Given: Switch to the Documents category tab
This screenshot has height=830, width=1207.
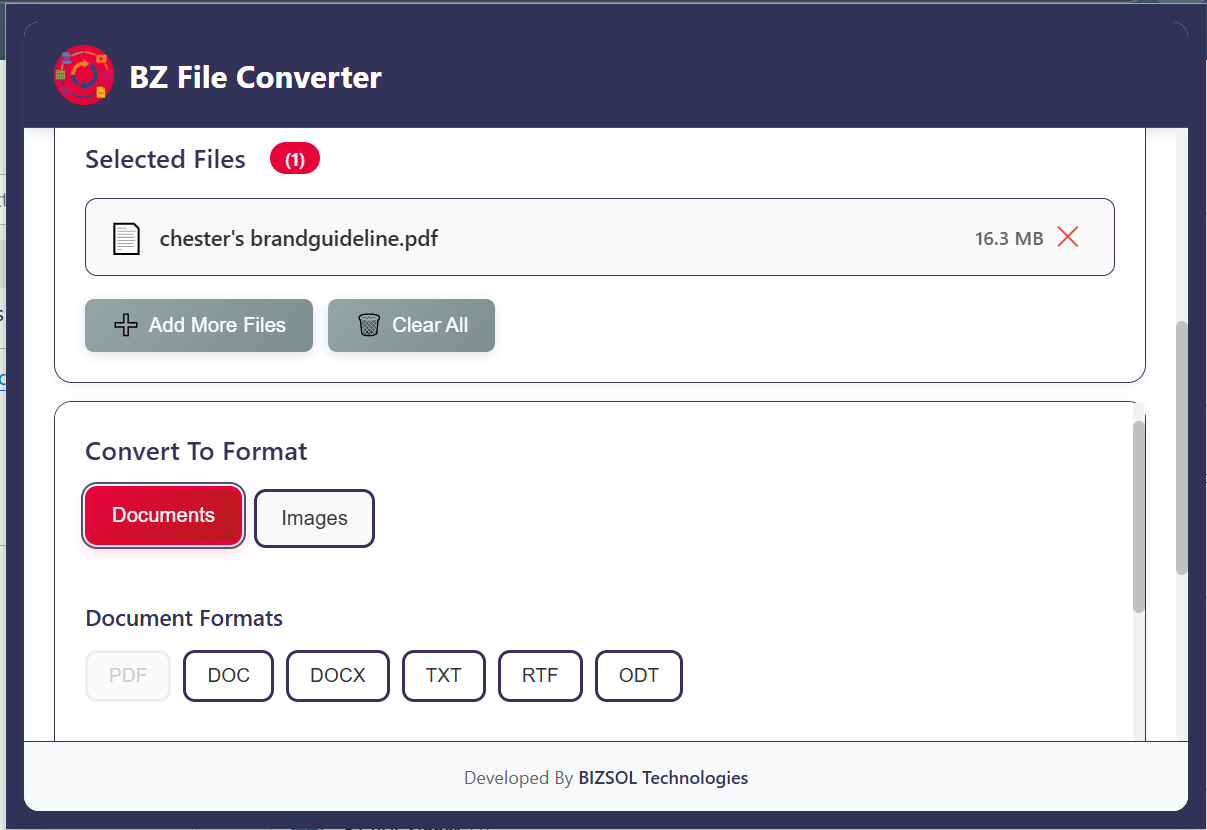Looking at the screenshot, I should click(x=164, y=516).
